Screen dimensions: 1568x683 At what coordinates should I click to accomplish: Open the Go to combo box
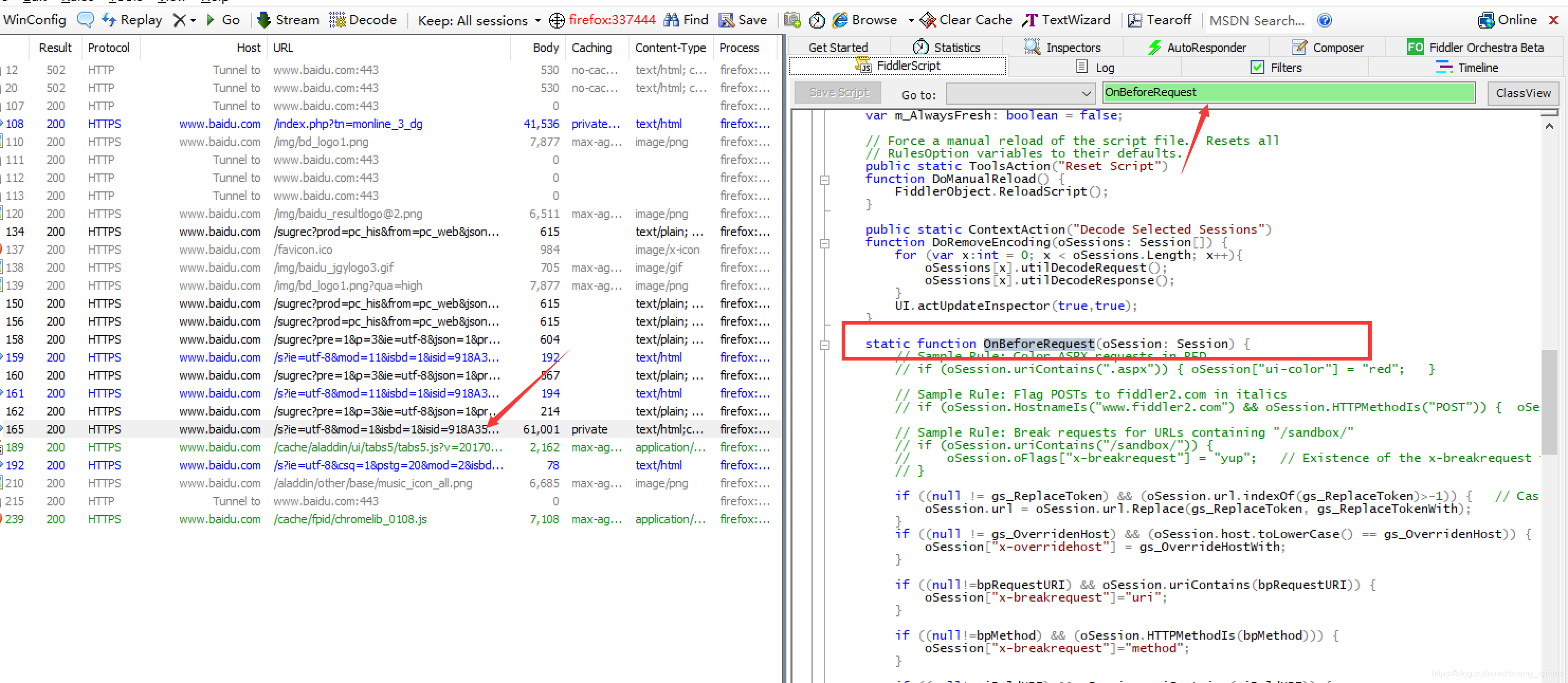point(1020,94)
